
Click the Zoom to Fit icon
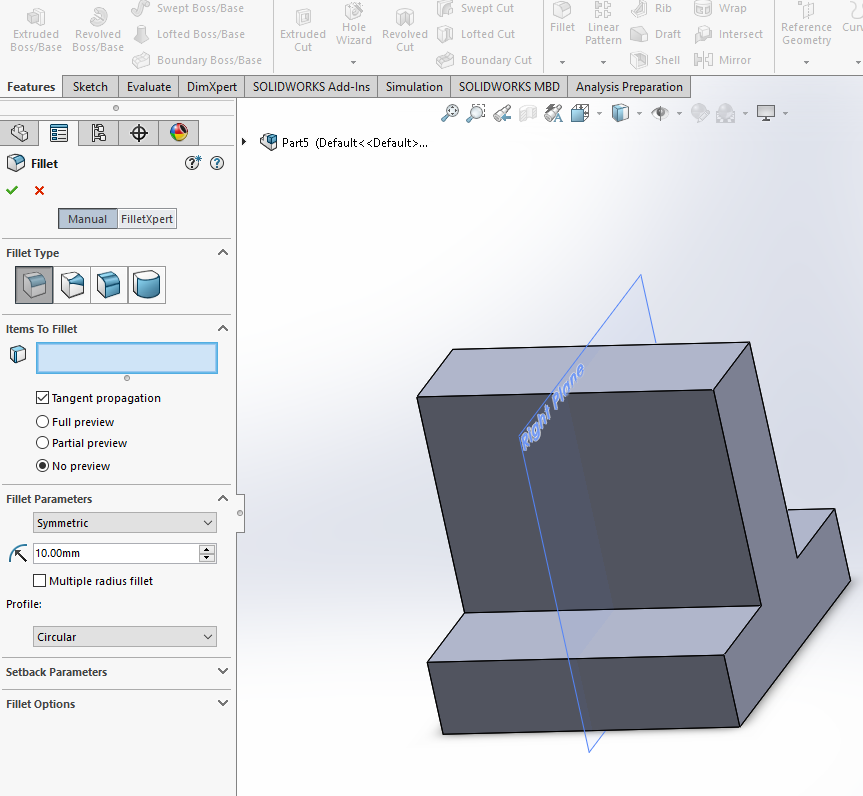coord(449,113)
